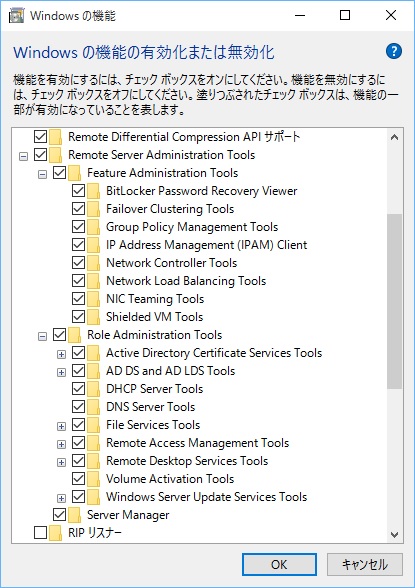This screenshot has width=415, height=588.
Task: Expand Active Directory Certificate Services Tools
Action: tap(61, 354)
